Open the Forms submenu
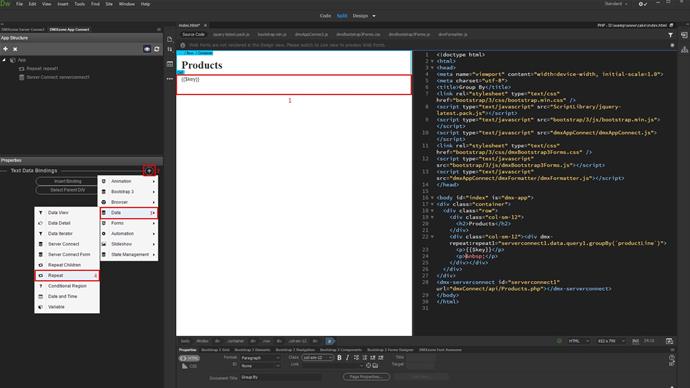Screen dimensions: 690x388 (128, 223)
